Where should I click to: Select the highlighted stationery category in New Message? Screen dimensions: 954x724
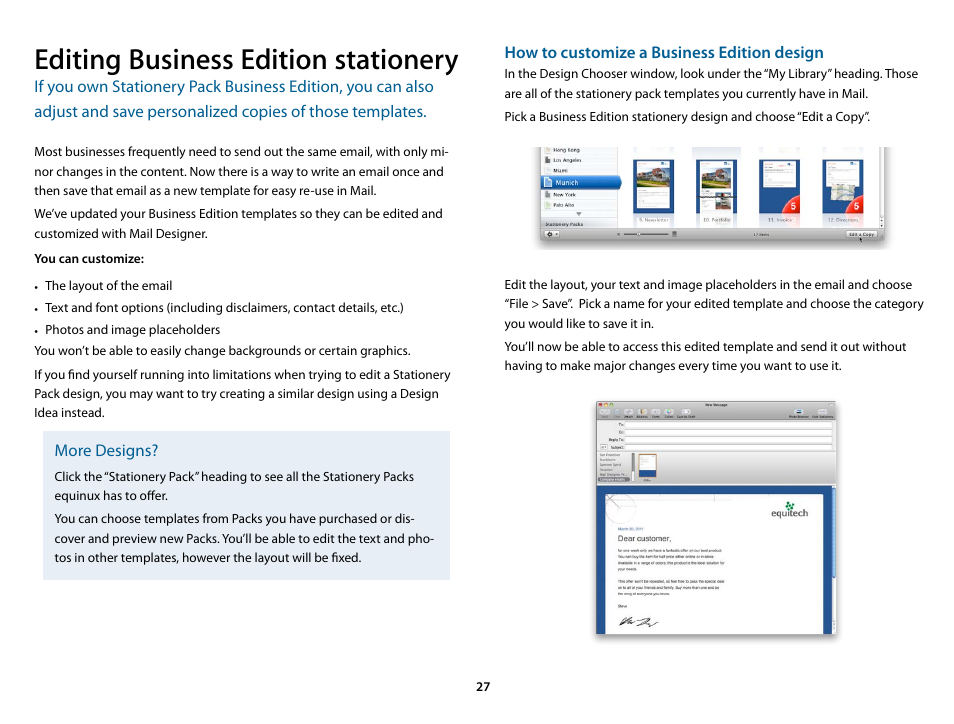[x=613, y=479]
